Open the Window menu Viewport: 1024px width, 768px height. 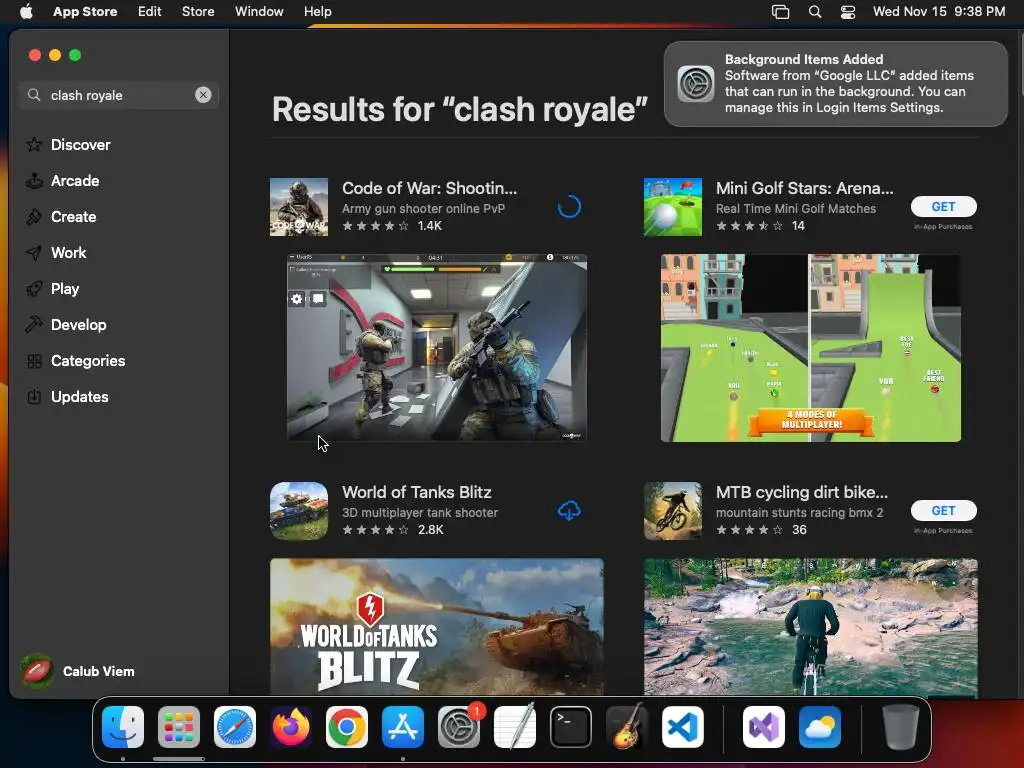click(x=259, y=11)
